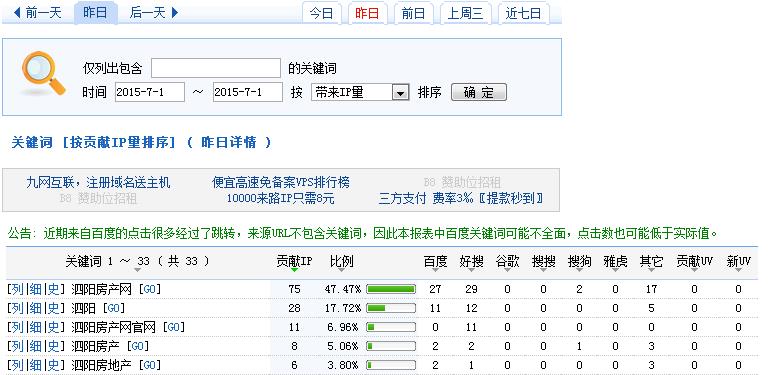
Task: Click GO link beside 泗阳房产
Action: (x=137, y=346)
